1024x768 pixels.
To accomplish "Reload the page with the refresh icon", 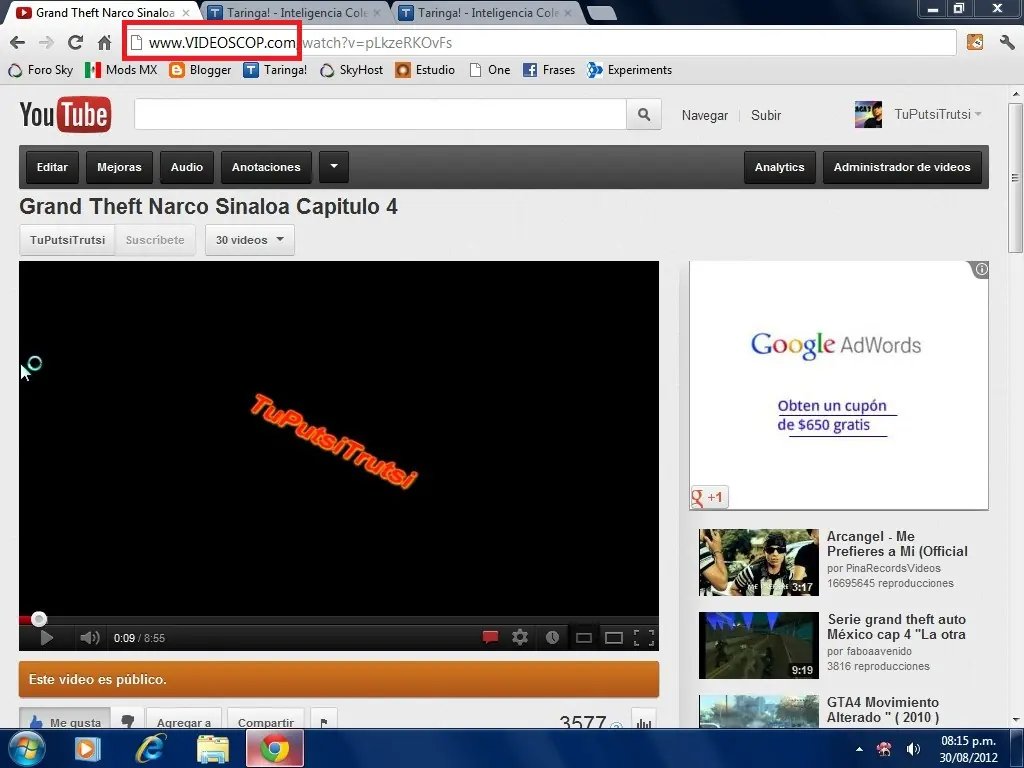I will [x=75, y=43].
